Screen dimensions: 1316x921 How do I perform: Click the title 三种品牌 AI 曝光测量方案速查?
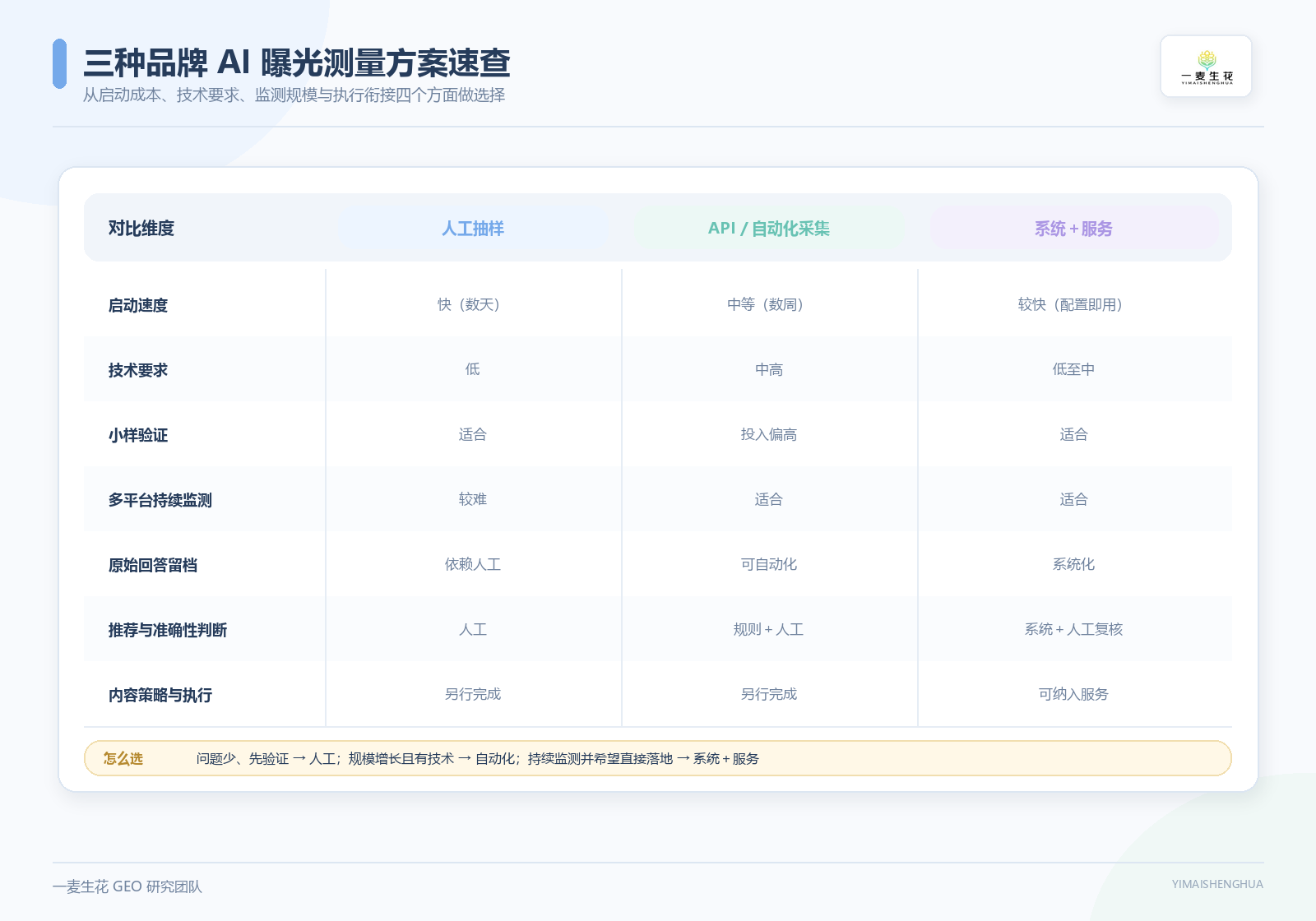coord(297,63)
